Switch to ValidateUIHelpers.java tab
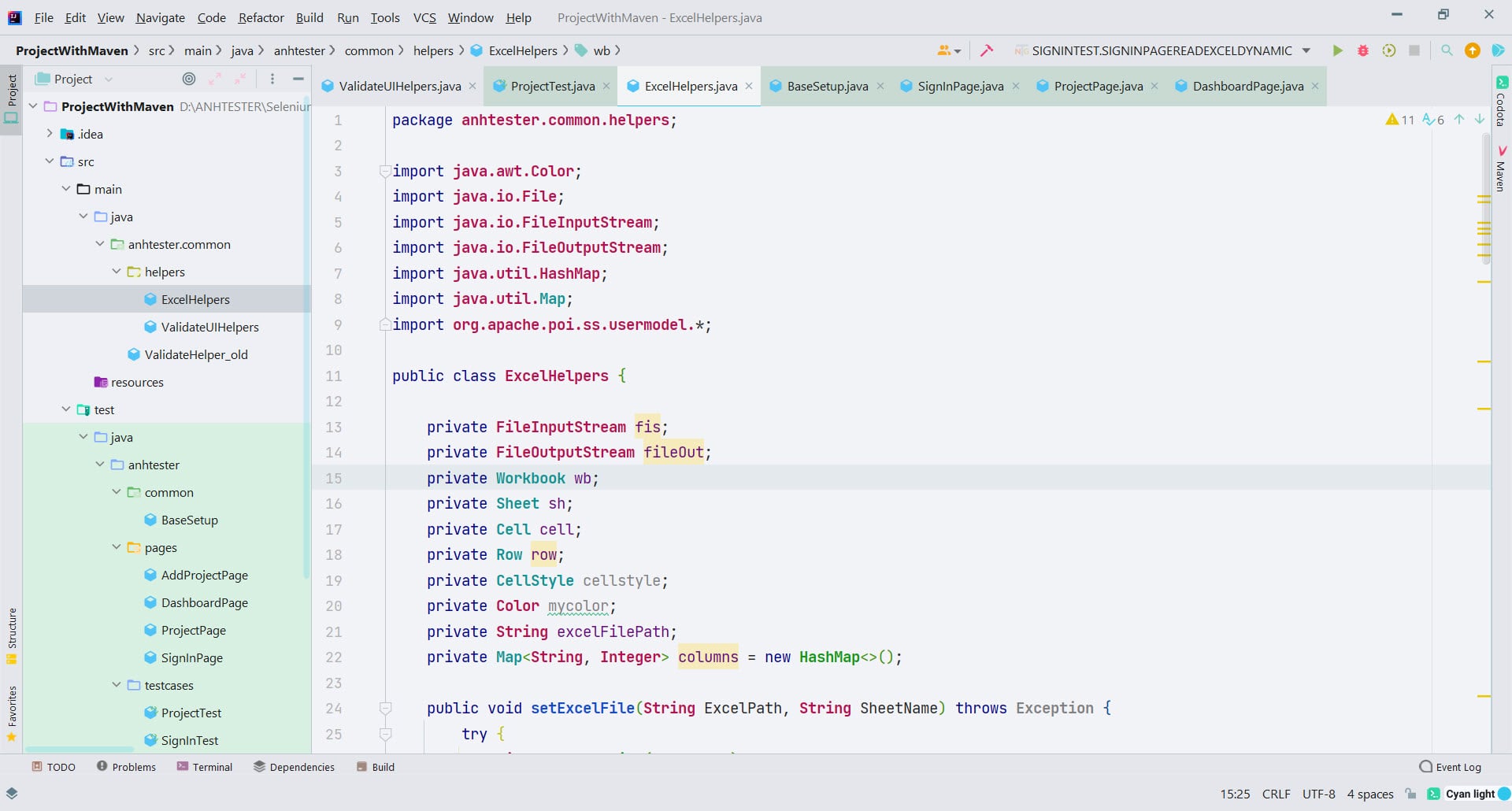The height and width of the screenshot is (811, 1512). pos(400,86)
